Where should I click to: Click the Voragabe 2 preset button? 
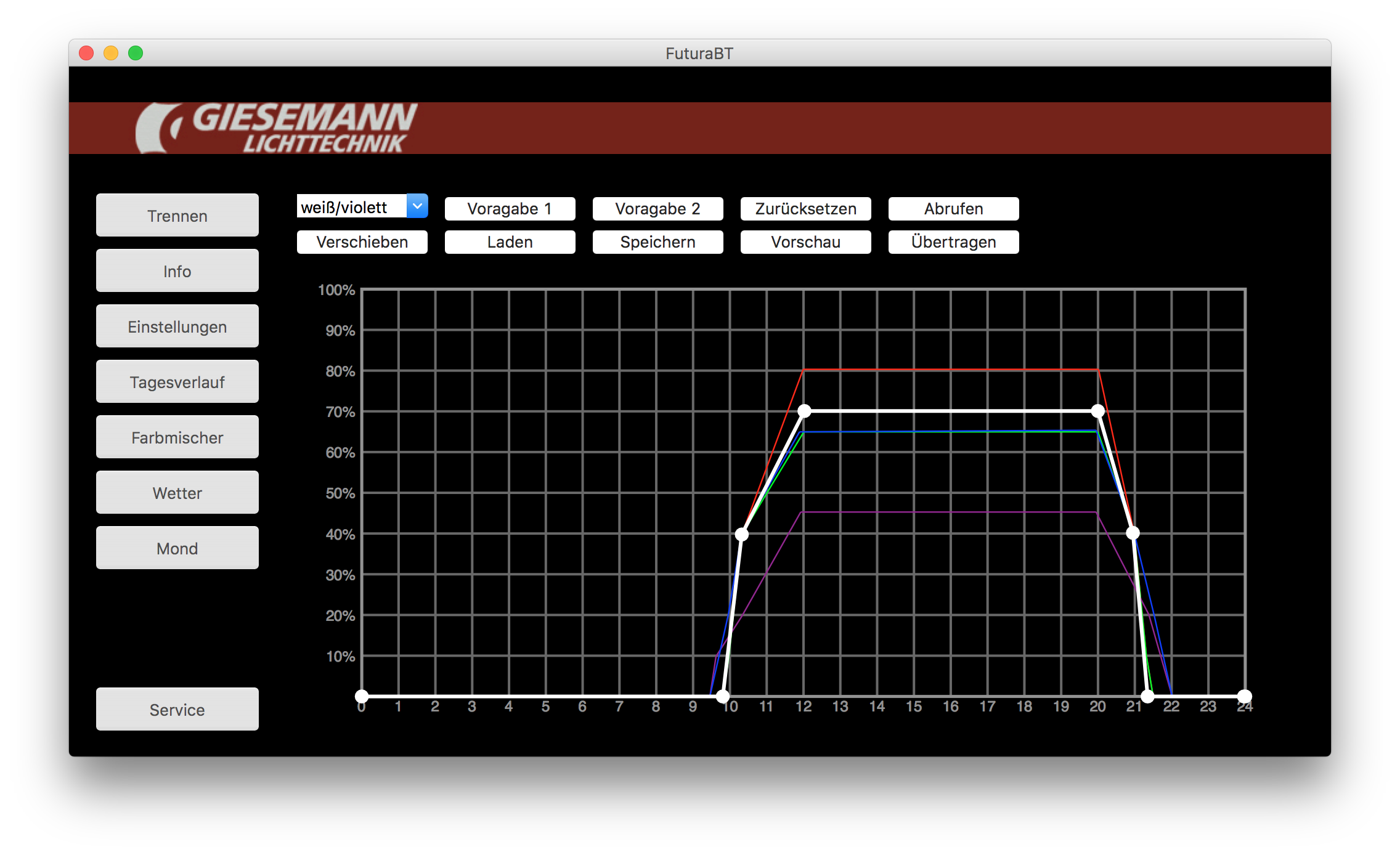(x=657, y=209)
